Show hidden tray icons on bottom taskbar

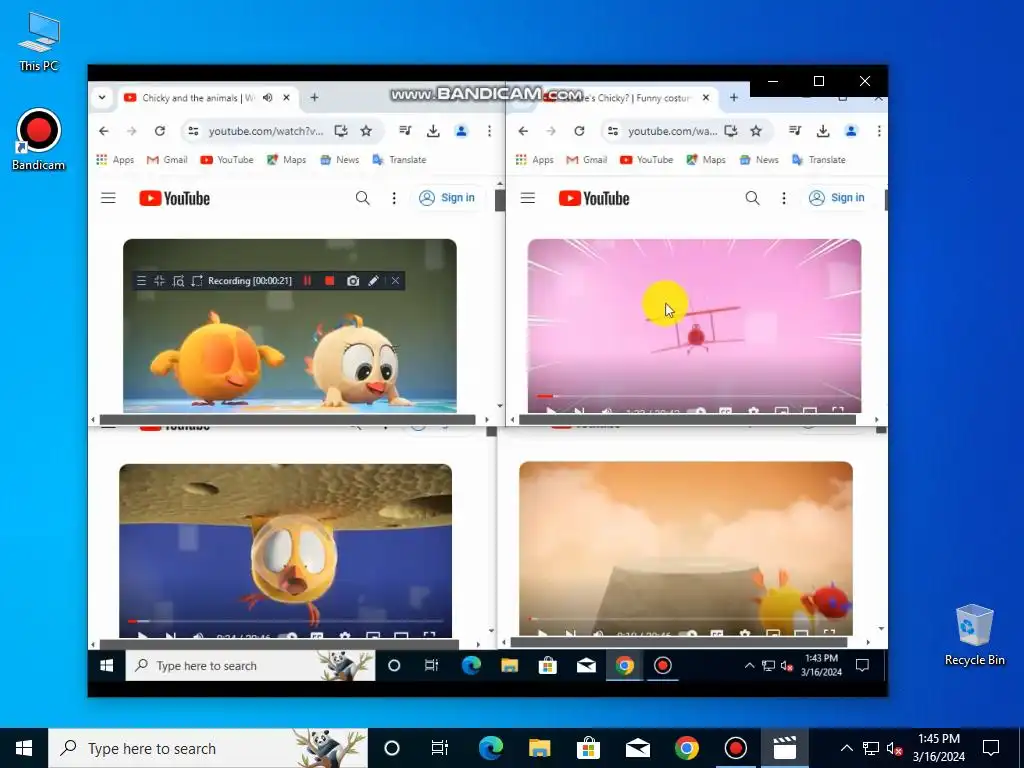tap(846, 748)
